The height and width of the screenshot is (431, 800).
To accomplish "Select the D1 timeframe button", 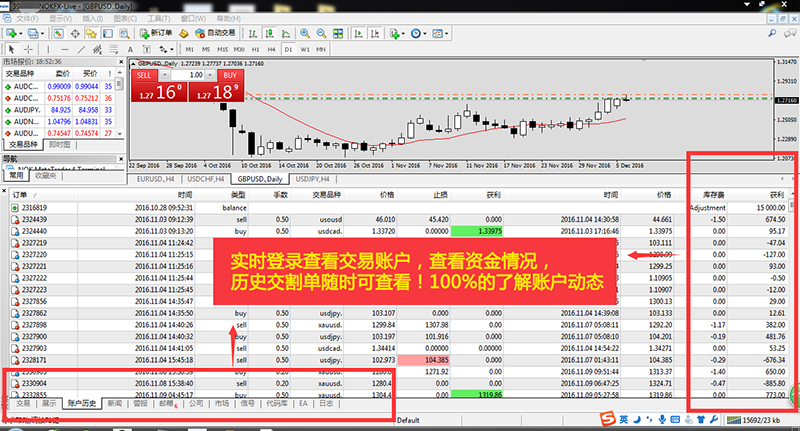I will (x=288, y=48).
